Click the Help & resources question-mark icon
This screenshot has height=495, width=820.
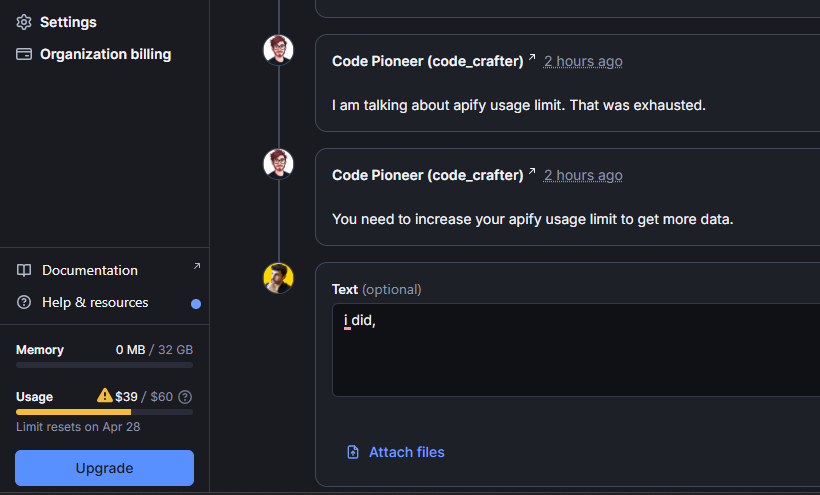(x=24, y=302)
